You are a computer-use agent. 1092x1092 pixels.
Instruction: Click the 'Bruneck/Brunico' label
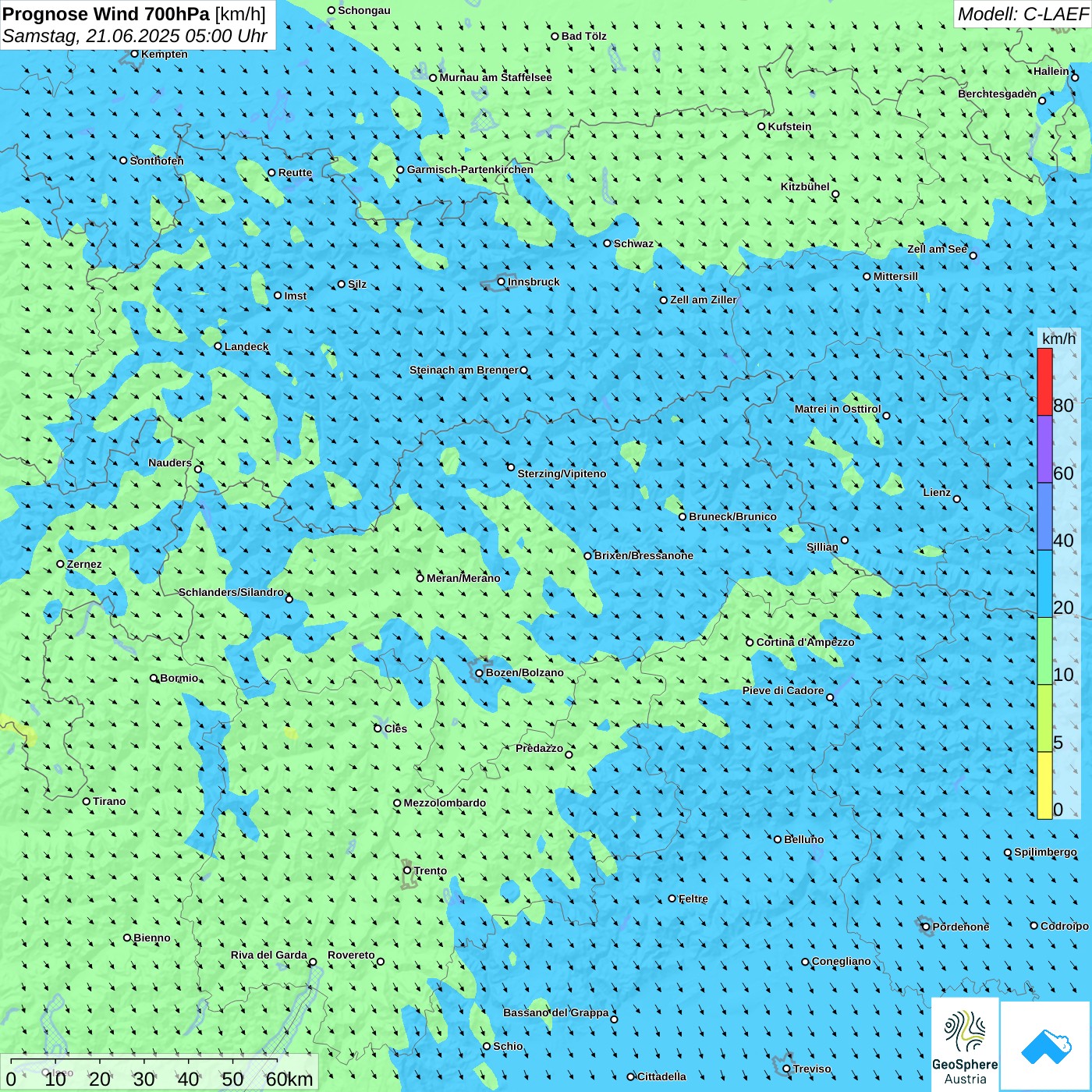[733, 516]
